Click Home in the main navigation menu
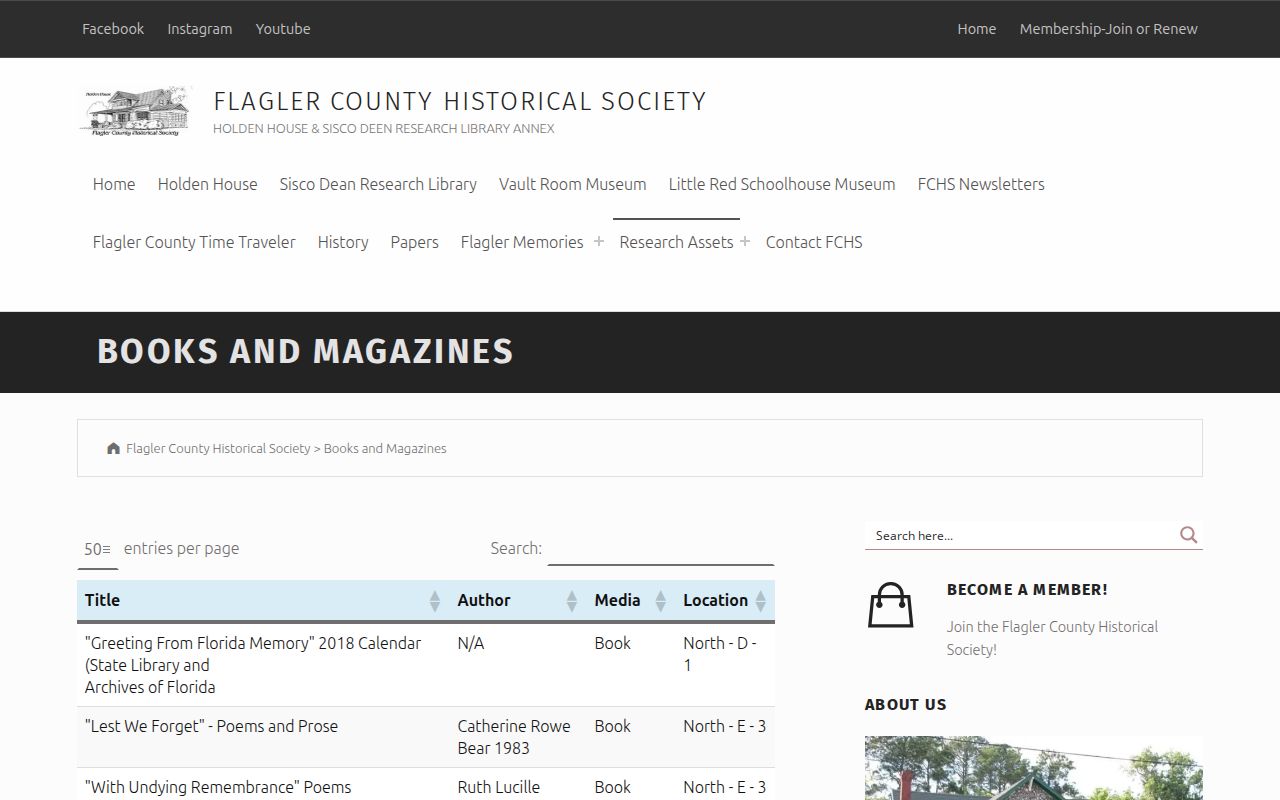 pyautogui.click(x=114, y=184)
